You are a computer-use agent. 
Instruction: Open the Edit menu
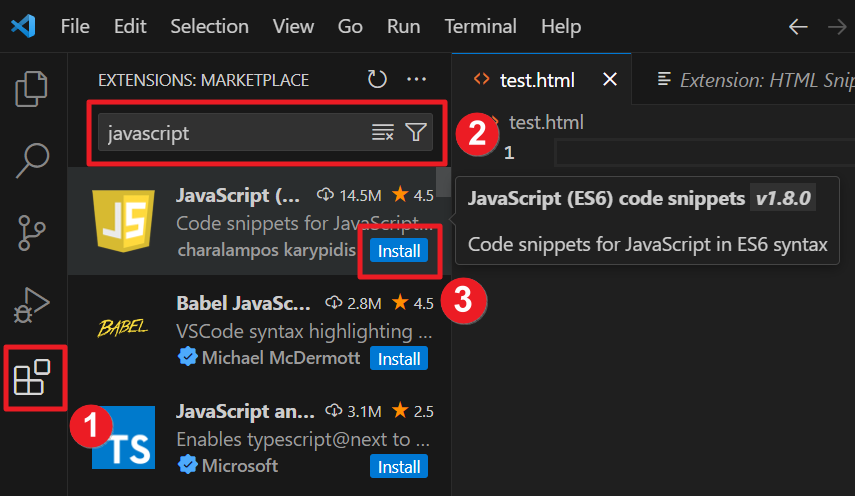[x=130, y=26]
